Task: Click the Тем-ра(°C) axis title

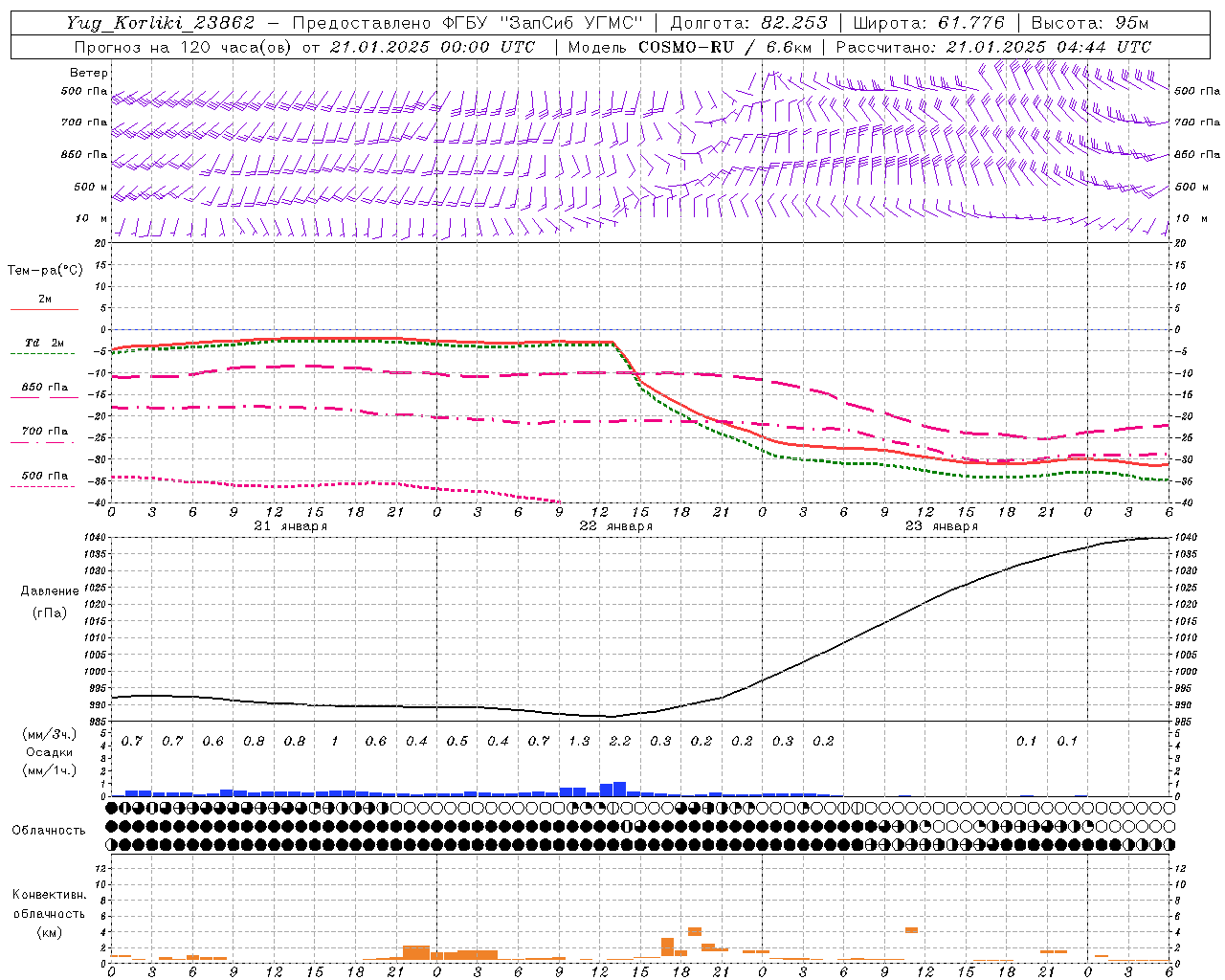Action: [45, 271]
